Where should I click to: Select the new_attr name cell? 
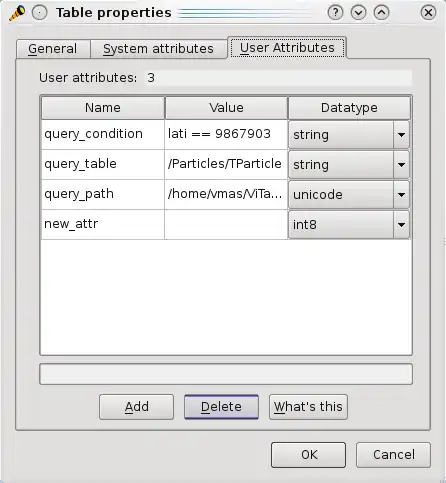coord(103,224)
